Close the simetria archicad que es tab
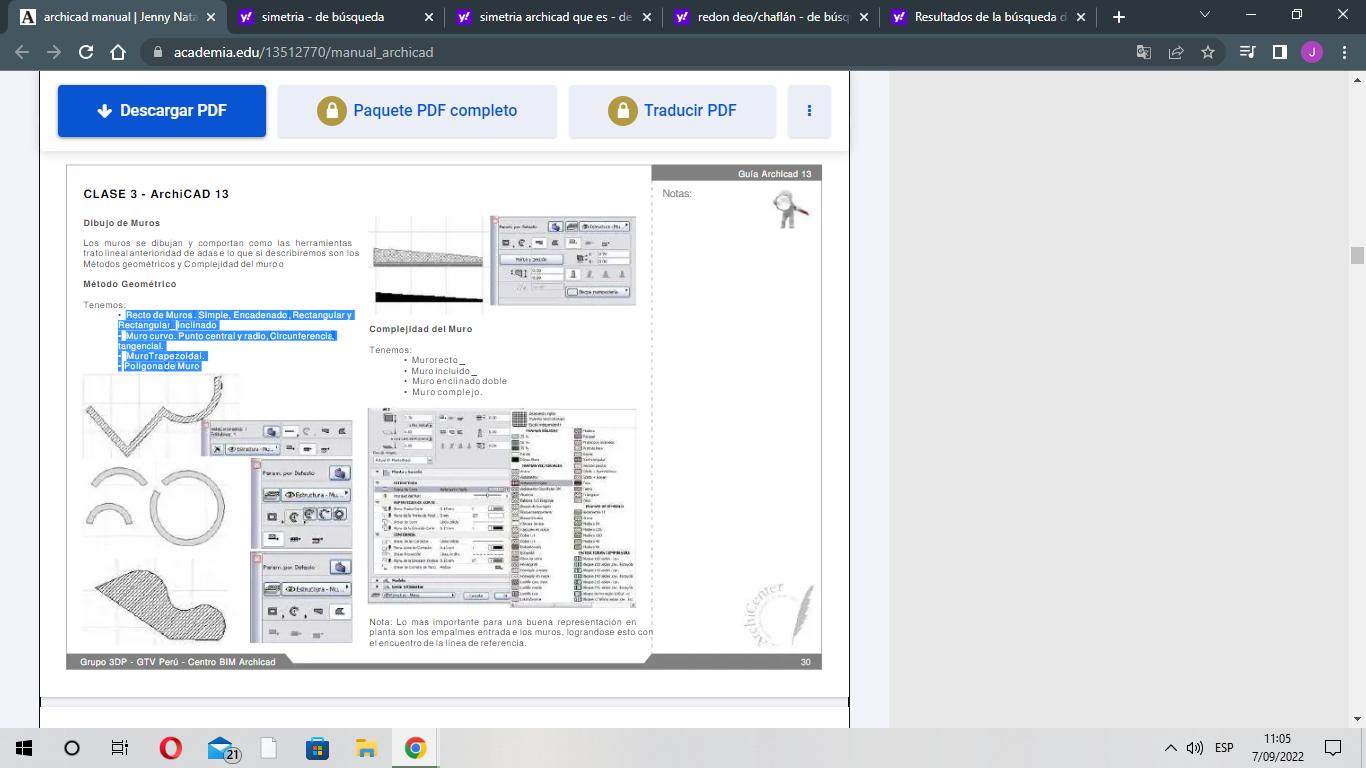The height and width of the screenshot is (768, 1366). click(646, 17)
